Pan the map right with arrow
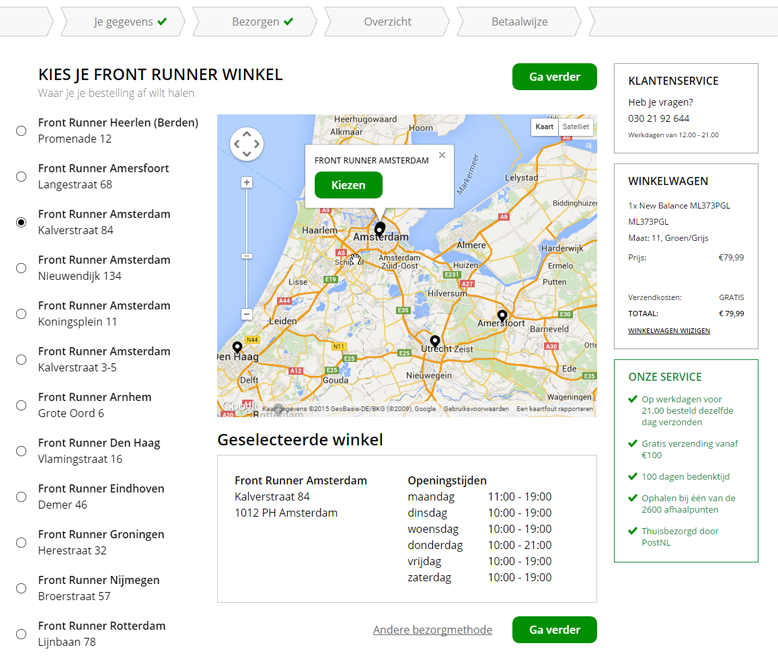 (257, 144)
